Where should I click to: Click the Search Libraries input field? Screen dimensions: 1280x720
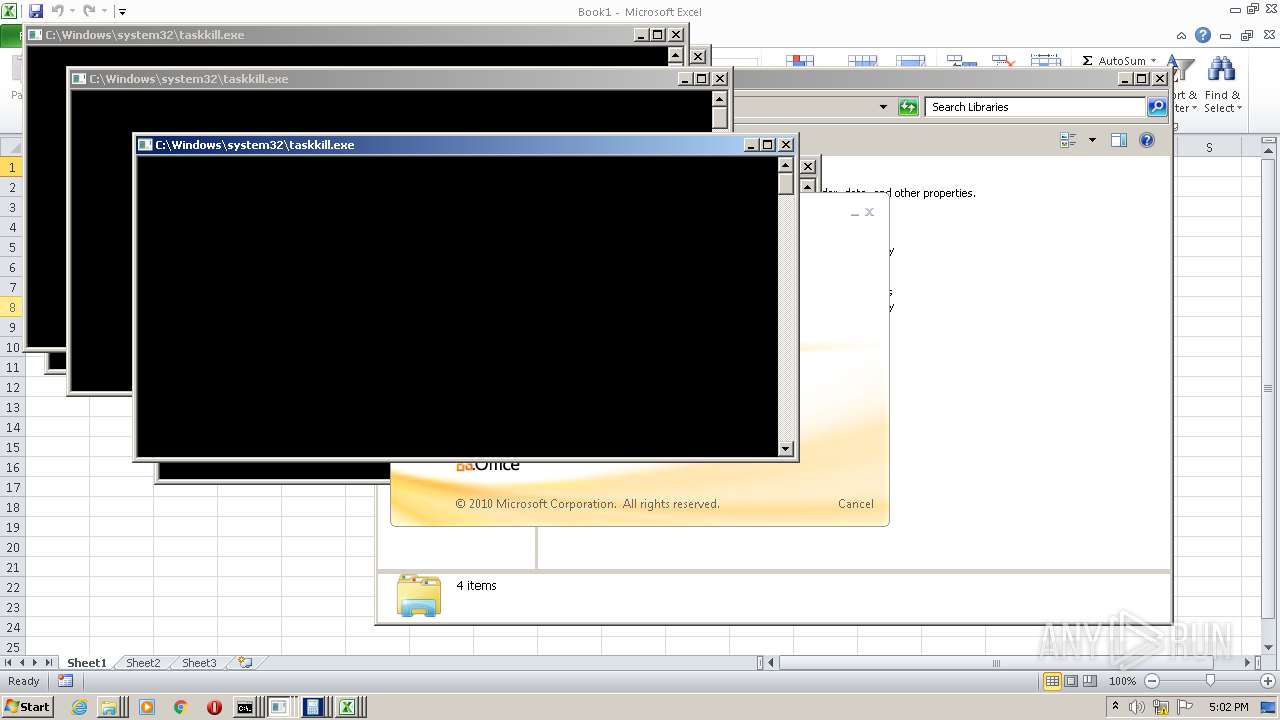[1035, 107]
